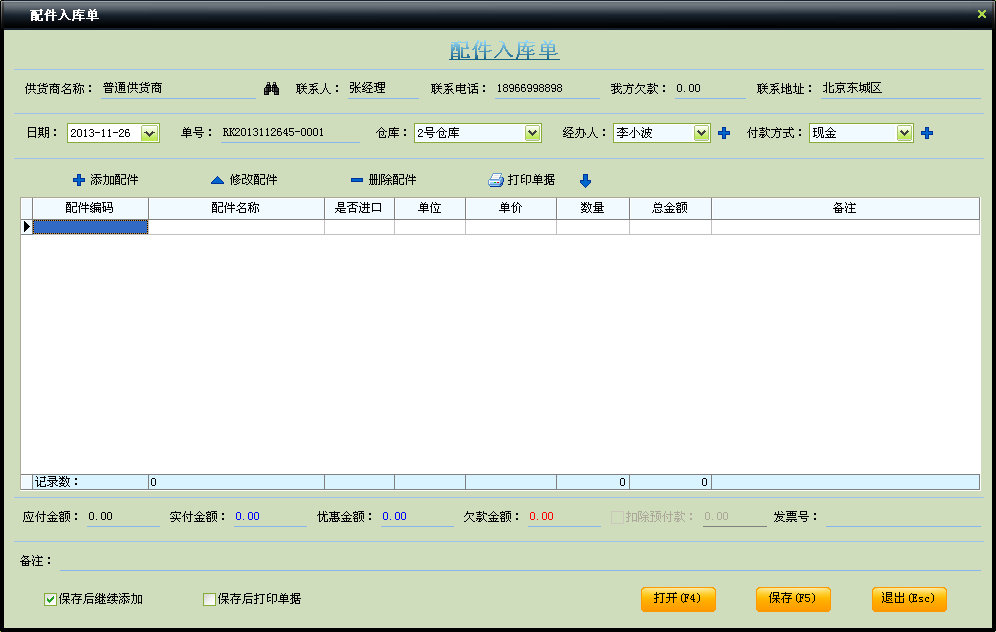This screenshot has width=996, height=632.
Task: Click the 打印单据 label
Action: 532,180
